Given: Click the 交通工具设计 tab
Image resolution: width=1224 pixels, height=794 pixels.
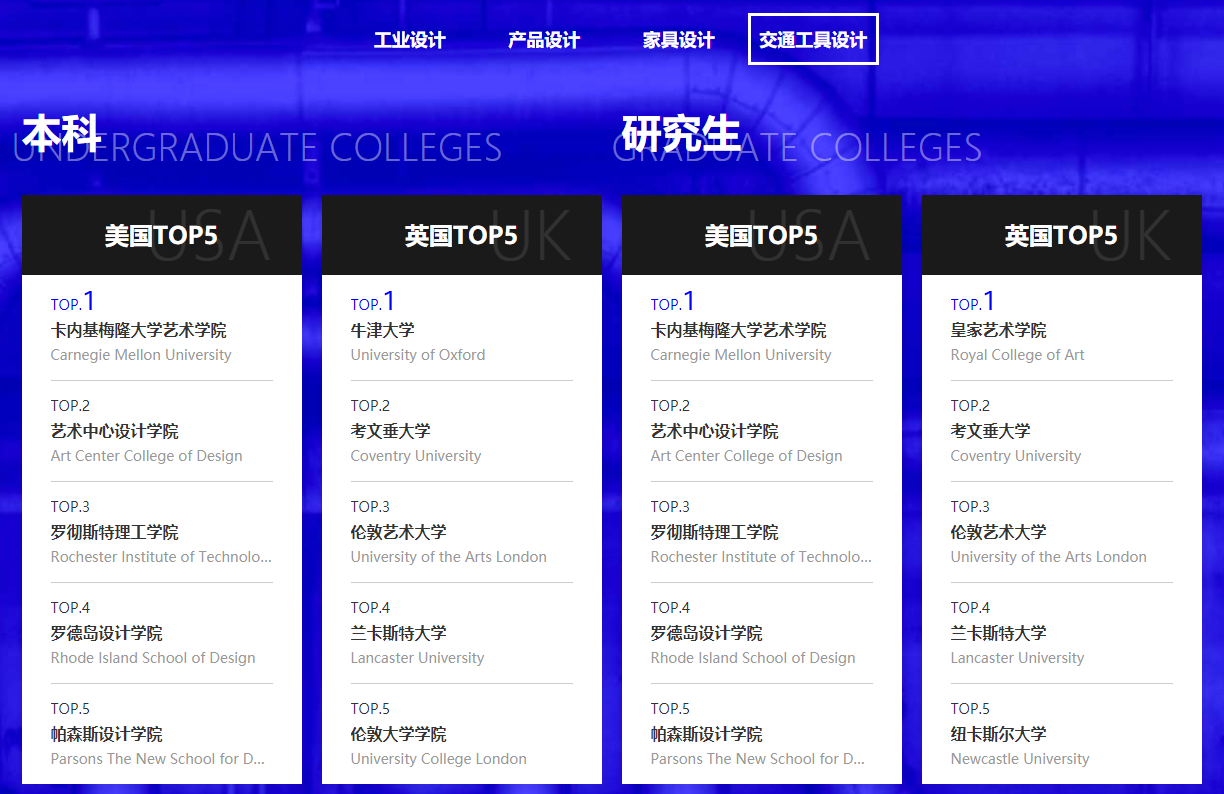Looking at the screenshot, I should click(x=813, y=39).
